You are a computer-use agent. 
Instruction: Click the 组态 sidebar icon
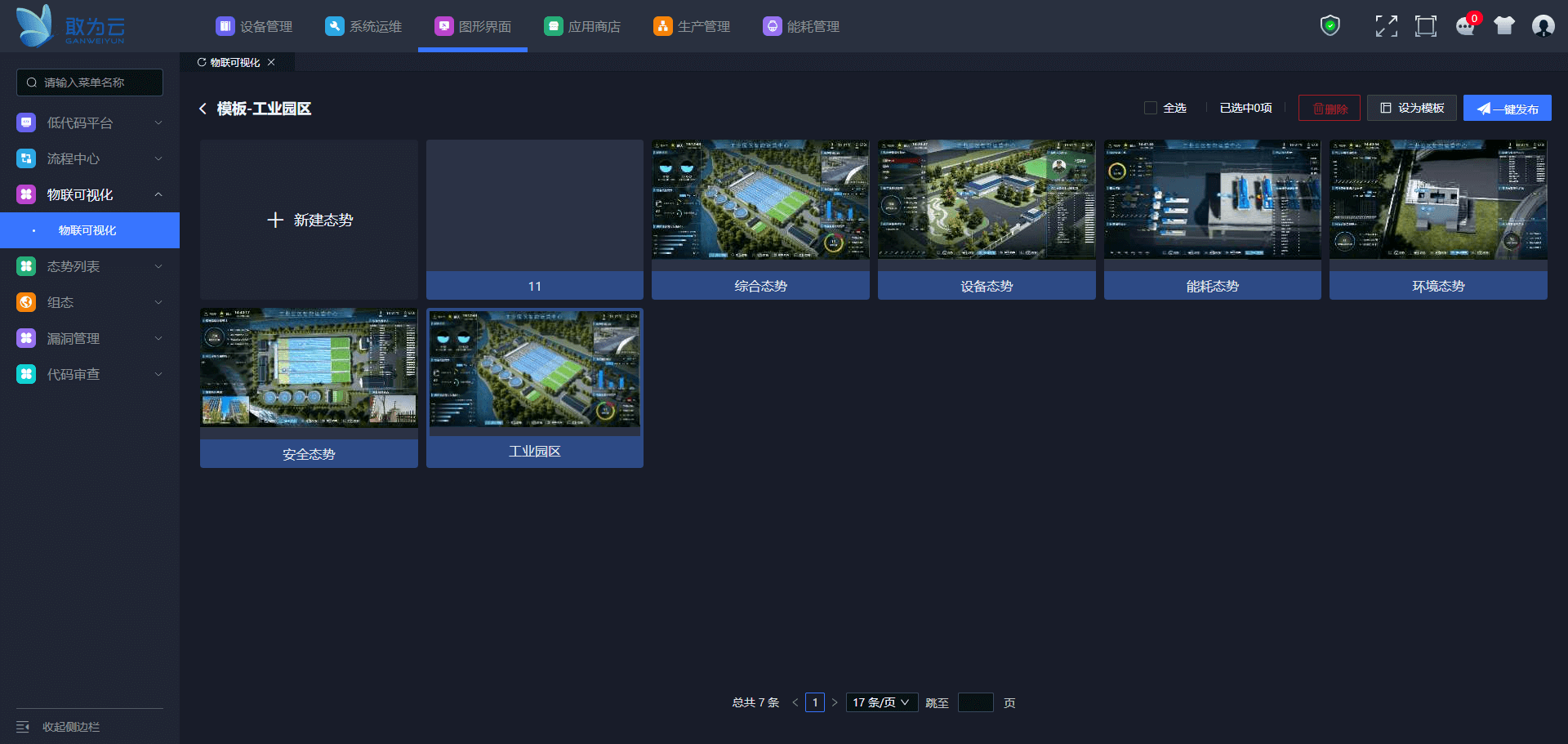[26, 302]
